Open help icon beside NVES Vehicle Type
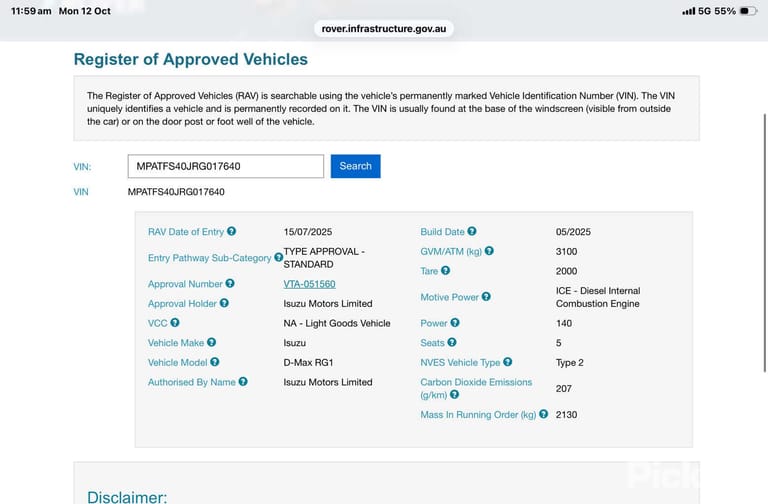Screen dimensions: 768x504 click(507, 361)
